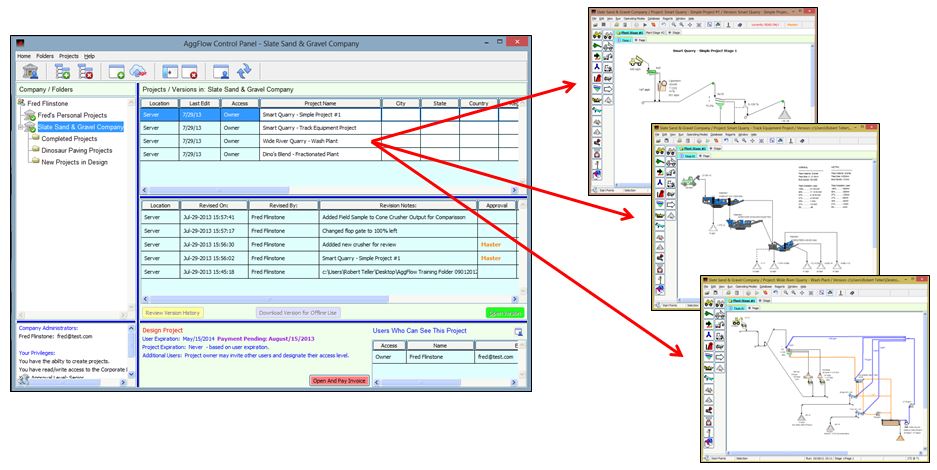Open the Folders menu
The height and width of the screenshot is (470, 937).
point(45,56)
